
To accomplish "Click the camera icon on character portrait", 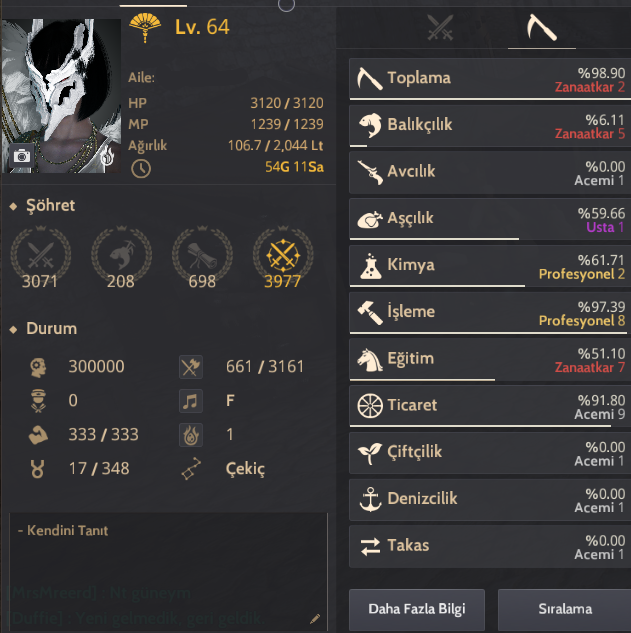I will (x=22, y=156).
